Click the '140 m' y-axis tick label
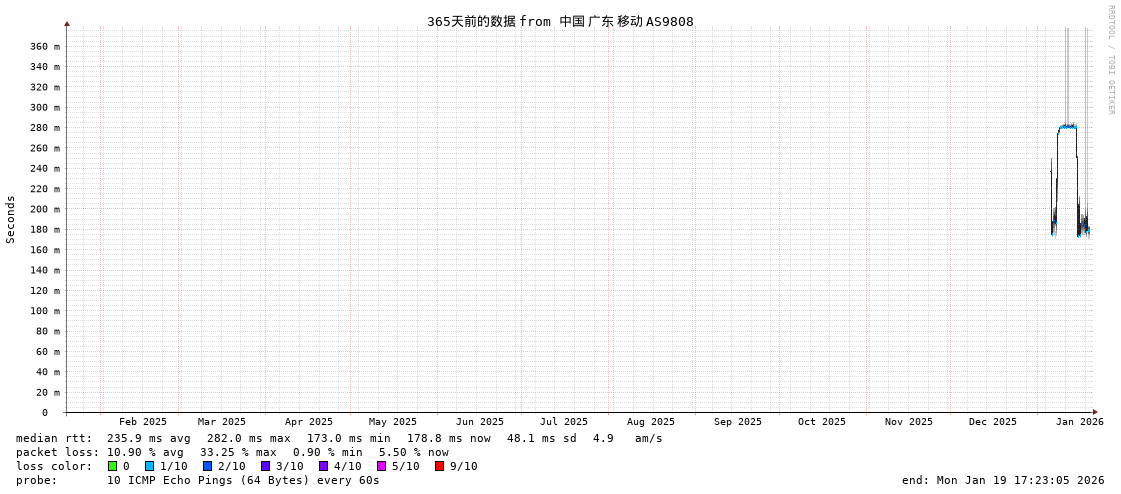1121x494 pixels. click(45, 270)
